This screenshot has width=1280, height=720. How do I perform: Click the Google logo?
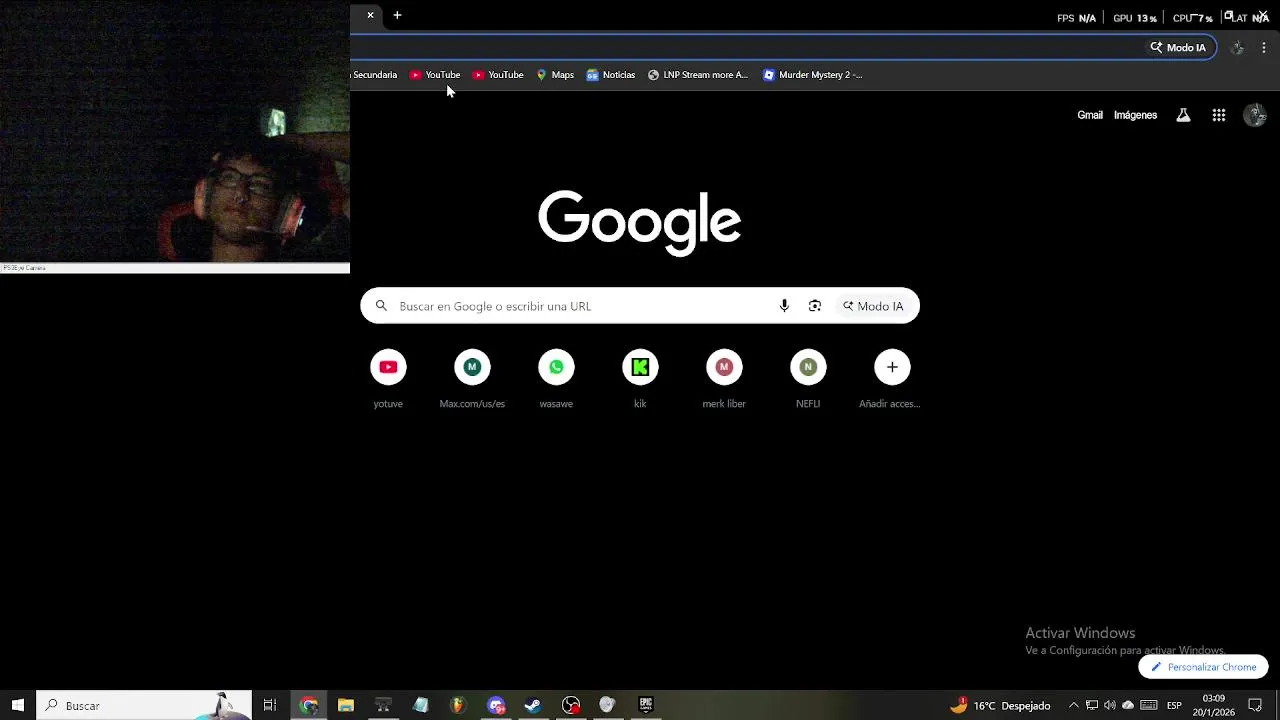[x=640, y=222]
